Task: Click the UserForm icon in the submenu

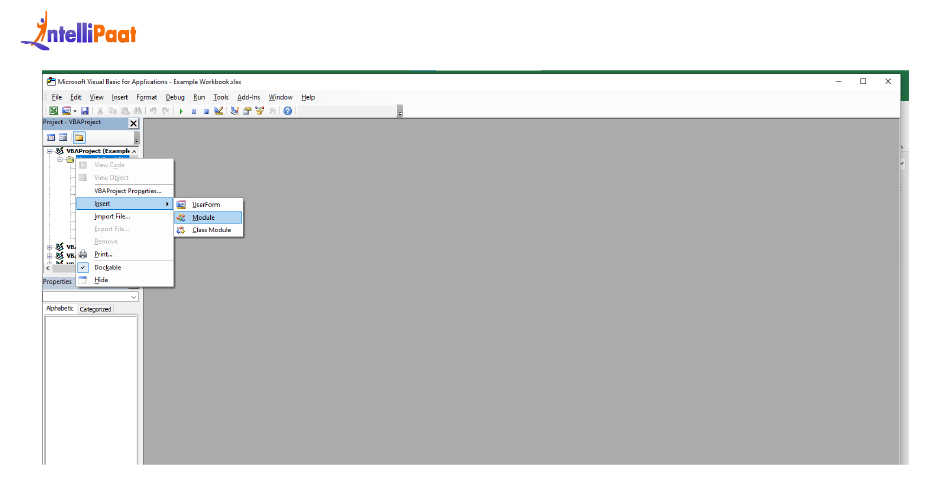Action: pos(181,205)
